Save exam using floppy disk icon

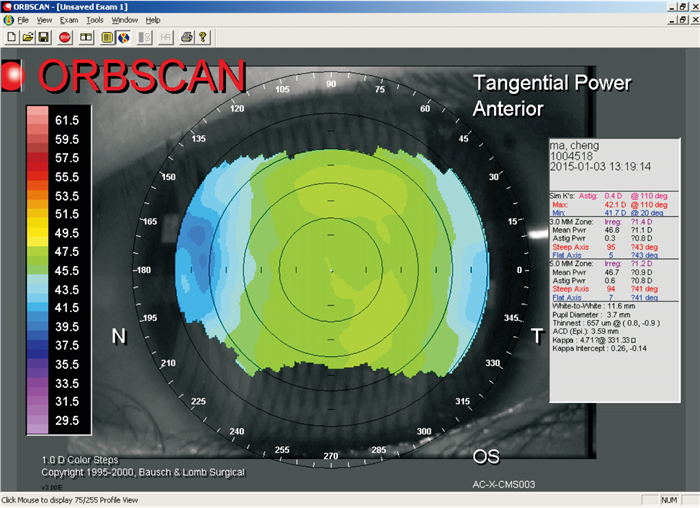[43, 37]
